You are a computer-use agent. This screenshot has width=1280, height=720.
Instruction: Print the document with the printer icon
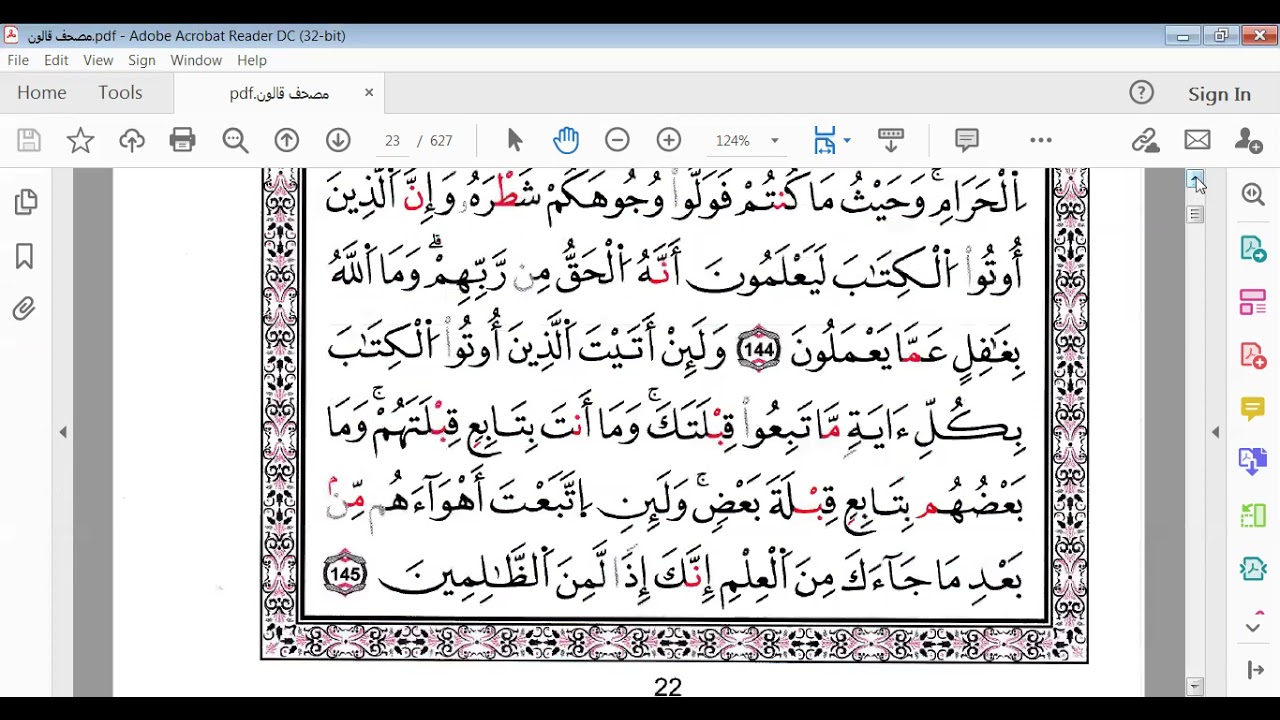tap(183, 140)
